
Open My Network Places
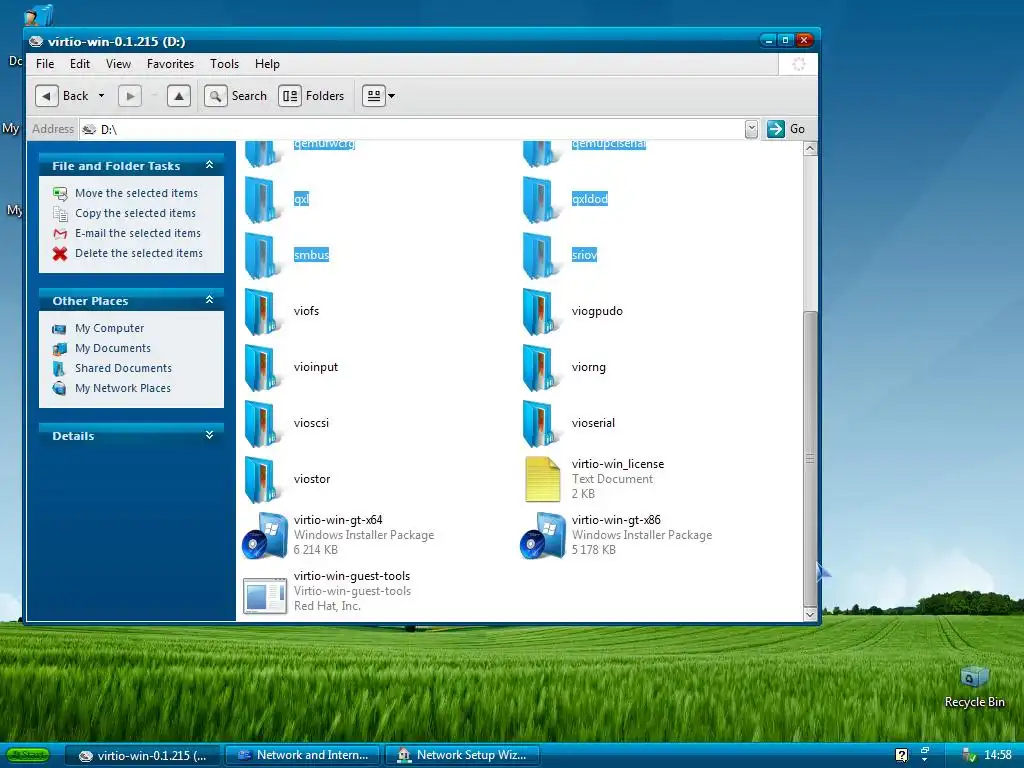pos(123,389)
